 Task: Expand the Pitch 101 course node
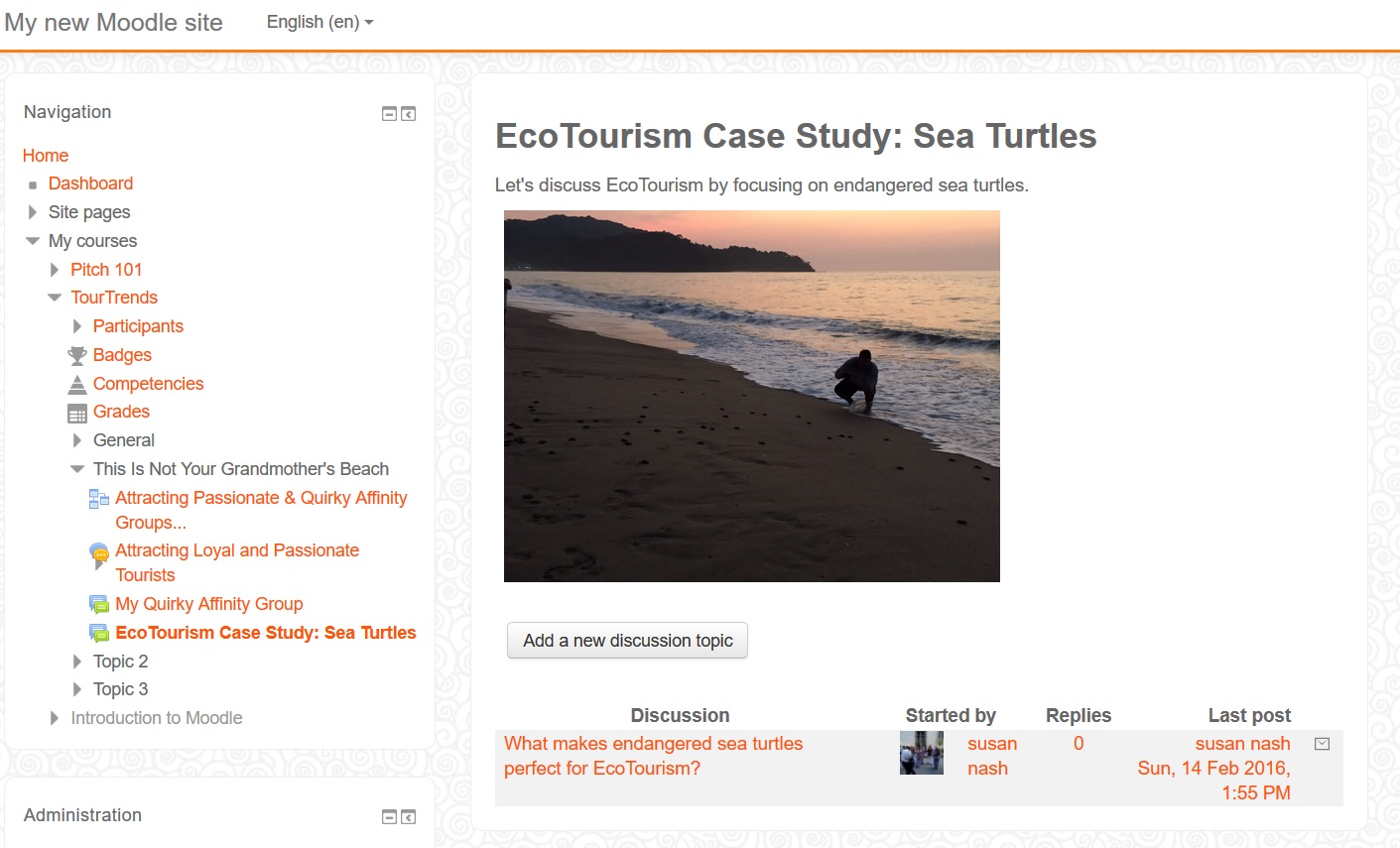(x=55, y=270)
